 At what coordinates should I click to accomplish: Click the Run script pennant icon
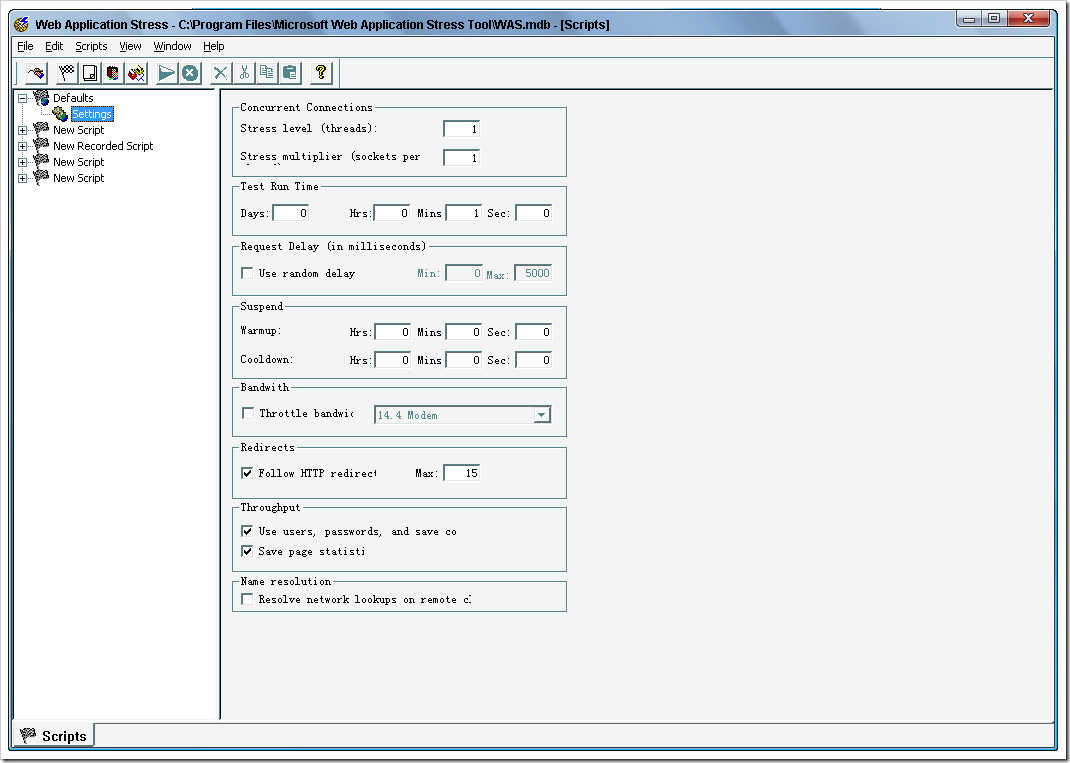click(167, 72)
